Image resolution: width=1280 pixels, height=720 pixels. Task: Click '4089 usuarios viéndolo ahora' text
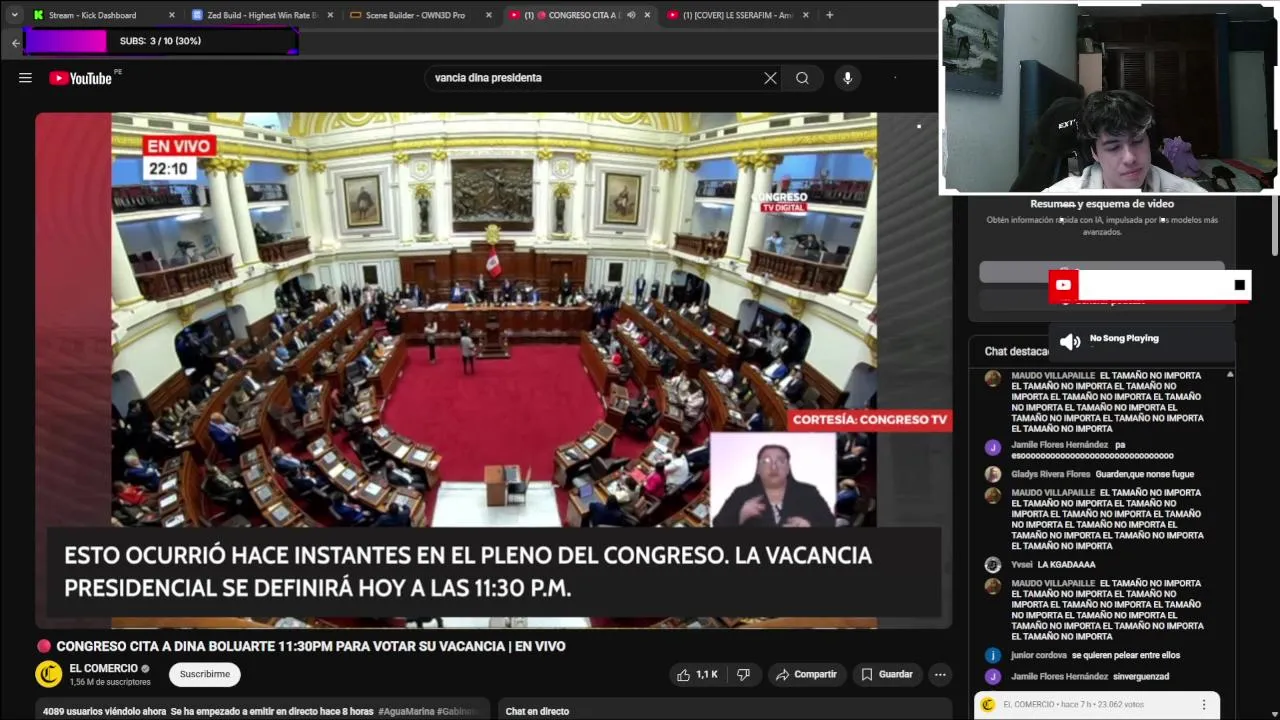[104, 712]
